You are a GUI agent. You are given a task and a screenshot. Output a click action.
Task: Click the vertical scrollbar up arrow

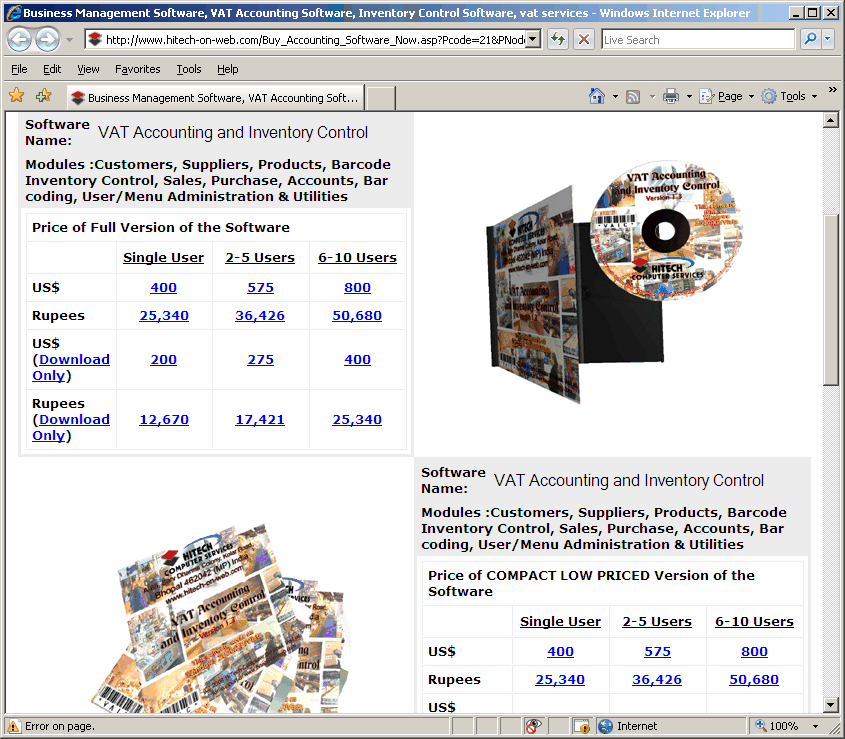coord(830,120)
